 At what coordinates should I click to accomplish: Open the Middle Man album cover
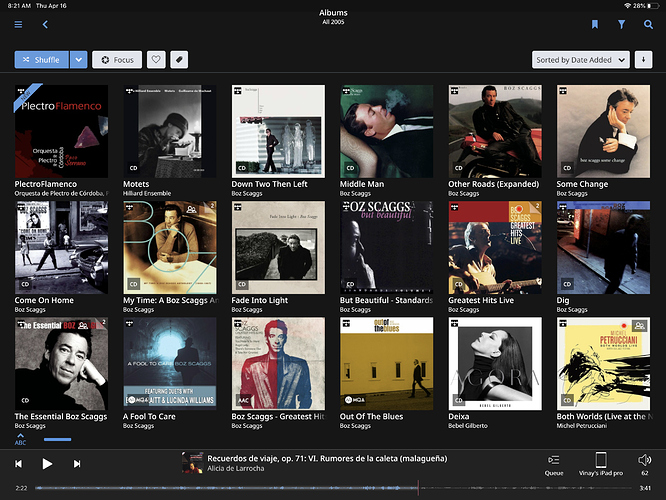[387, 131]
